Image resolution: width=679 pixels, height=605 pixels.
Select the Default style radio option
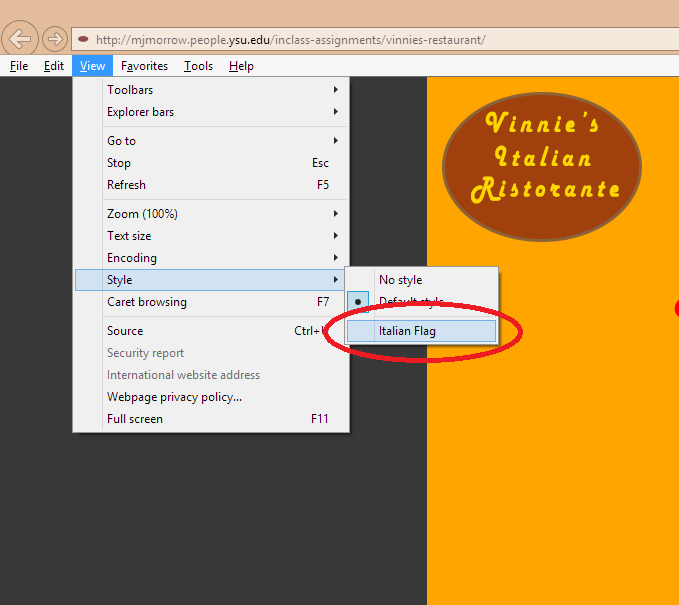click(x=411, y=302)
